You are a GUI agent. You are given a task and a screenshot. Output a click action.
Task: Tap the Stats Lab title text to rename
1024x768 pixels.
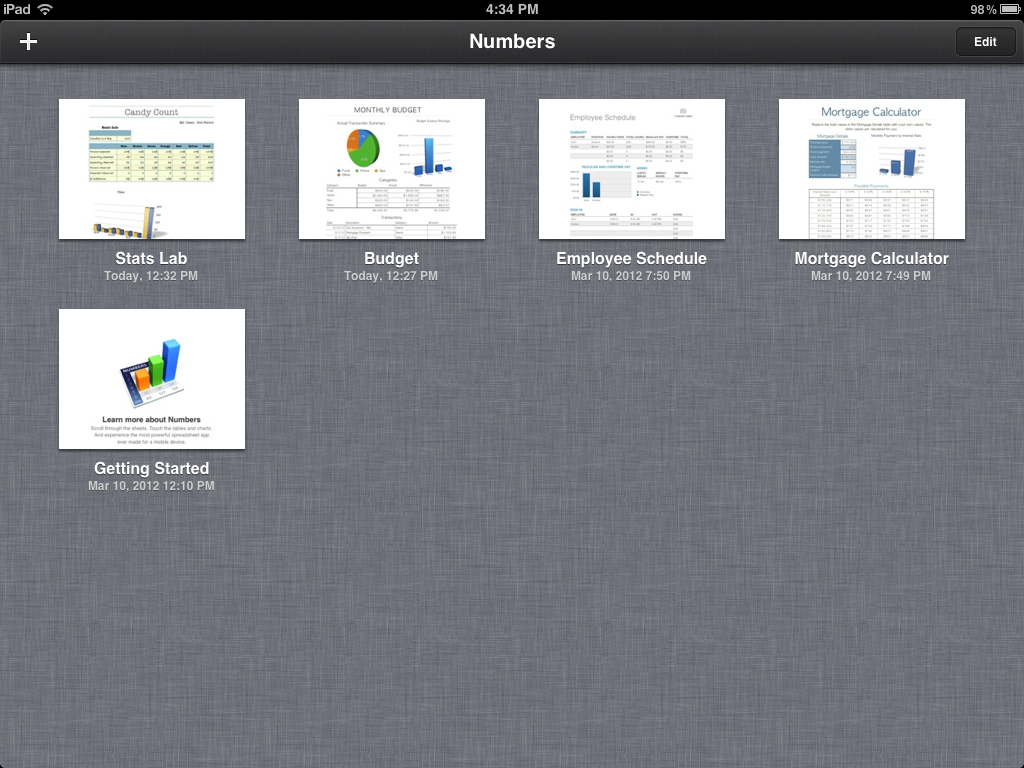point(151,258)
